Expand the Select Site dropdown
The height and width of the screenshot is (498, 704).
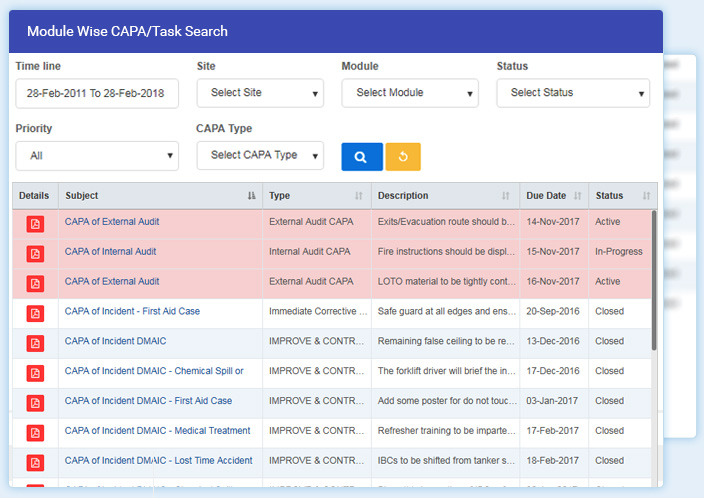click(x=260, y=93)
